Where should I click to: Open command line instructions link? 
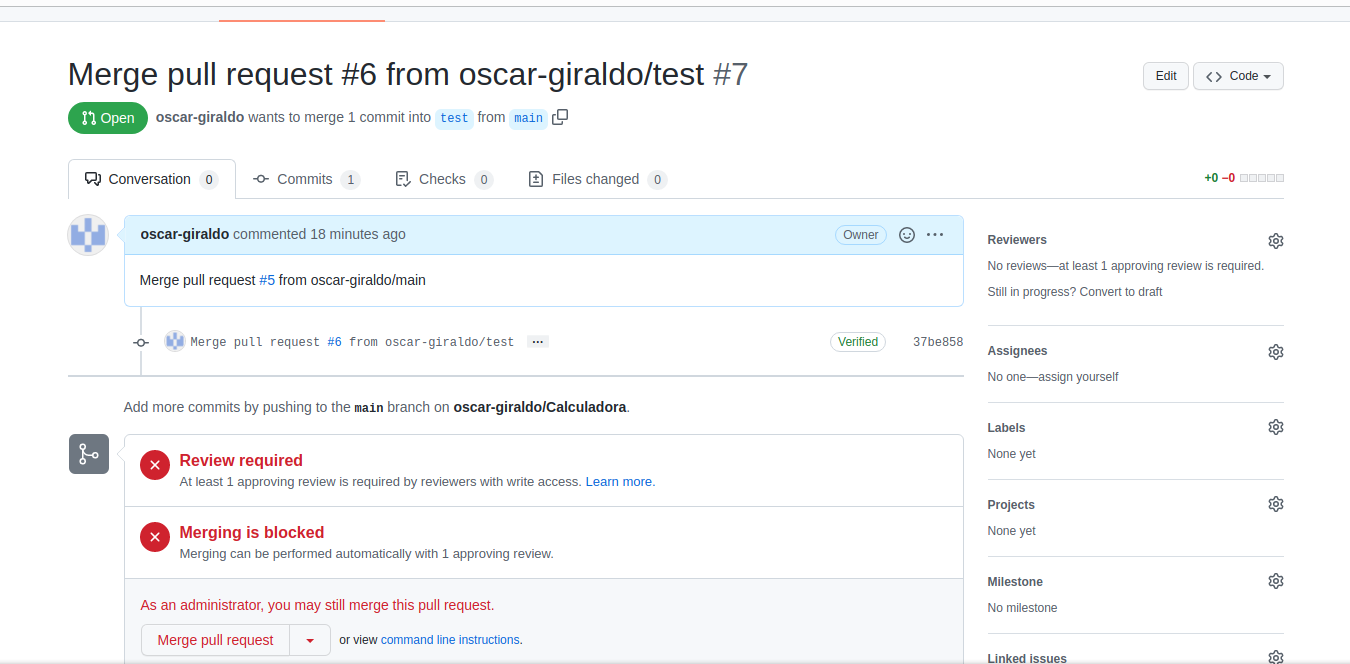(450, 640)
